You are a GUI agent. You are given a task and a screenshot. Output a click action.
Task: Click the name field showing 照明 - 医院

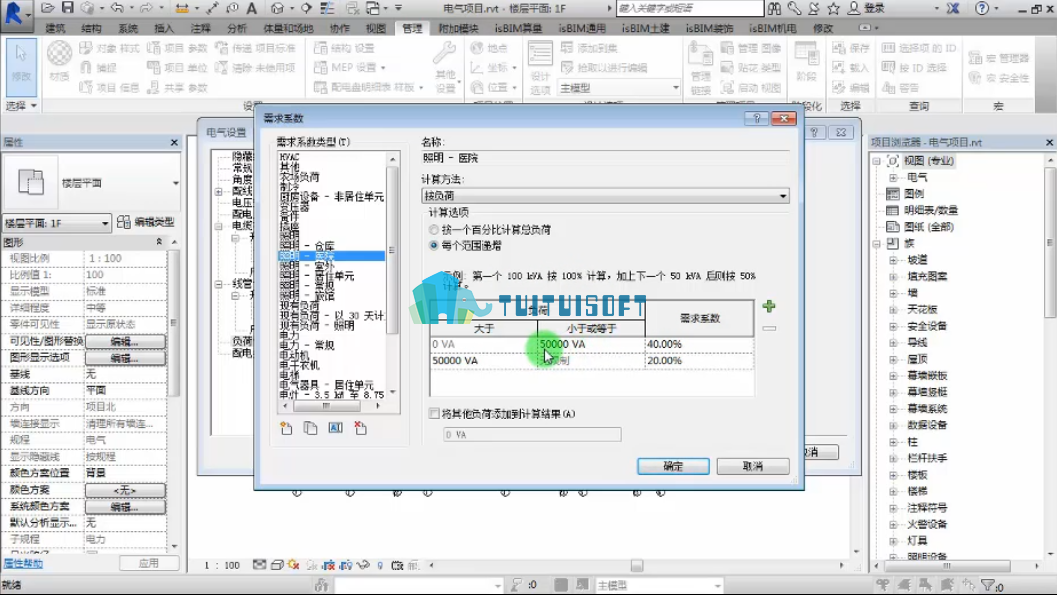click(x=605, y=158)
